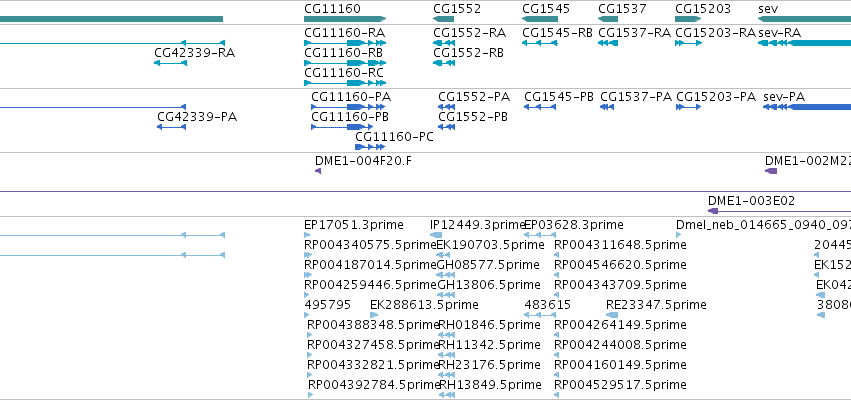Click the DME1-003E02 clone feature
The image size is (851, 400).
pos(779,211)
